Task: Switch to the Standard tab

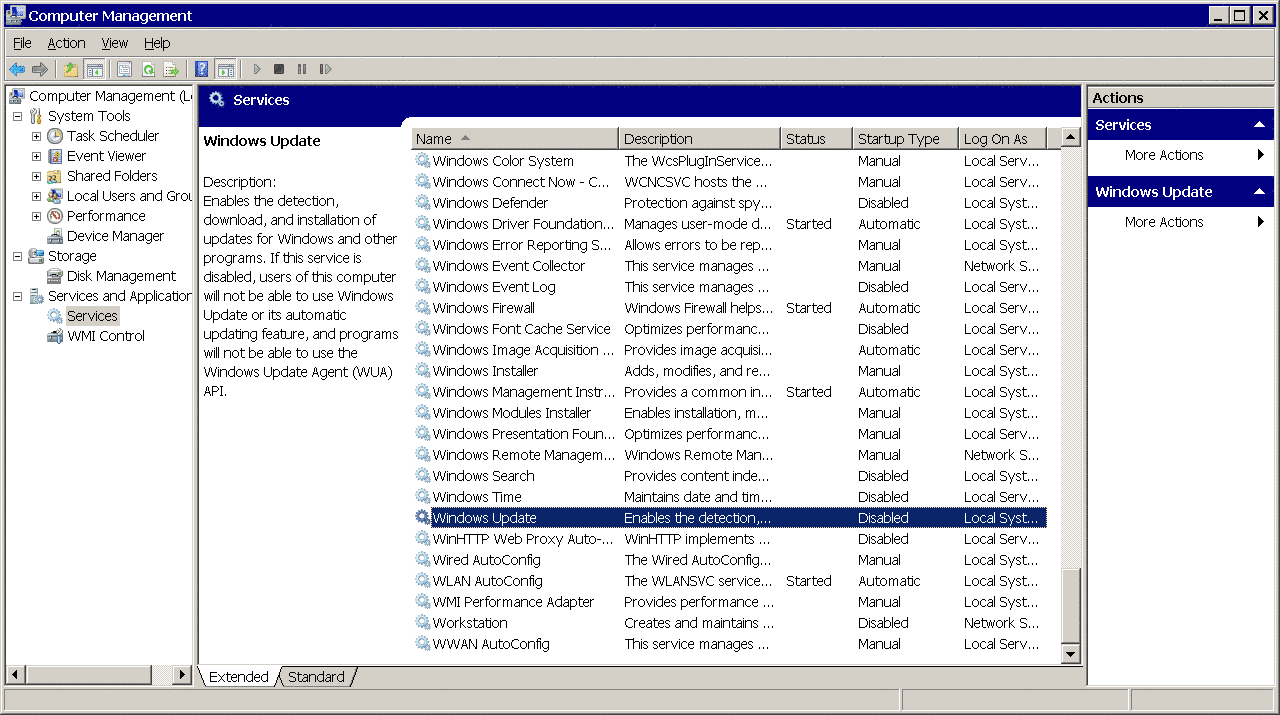Action: [x=316, y=677]
